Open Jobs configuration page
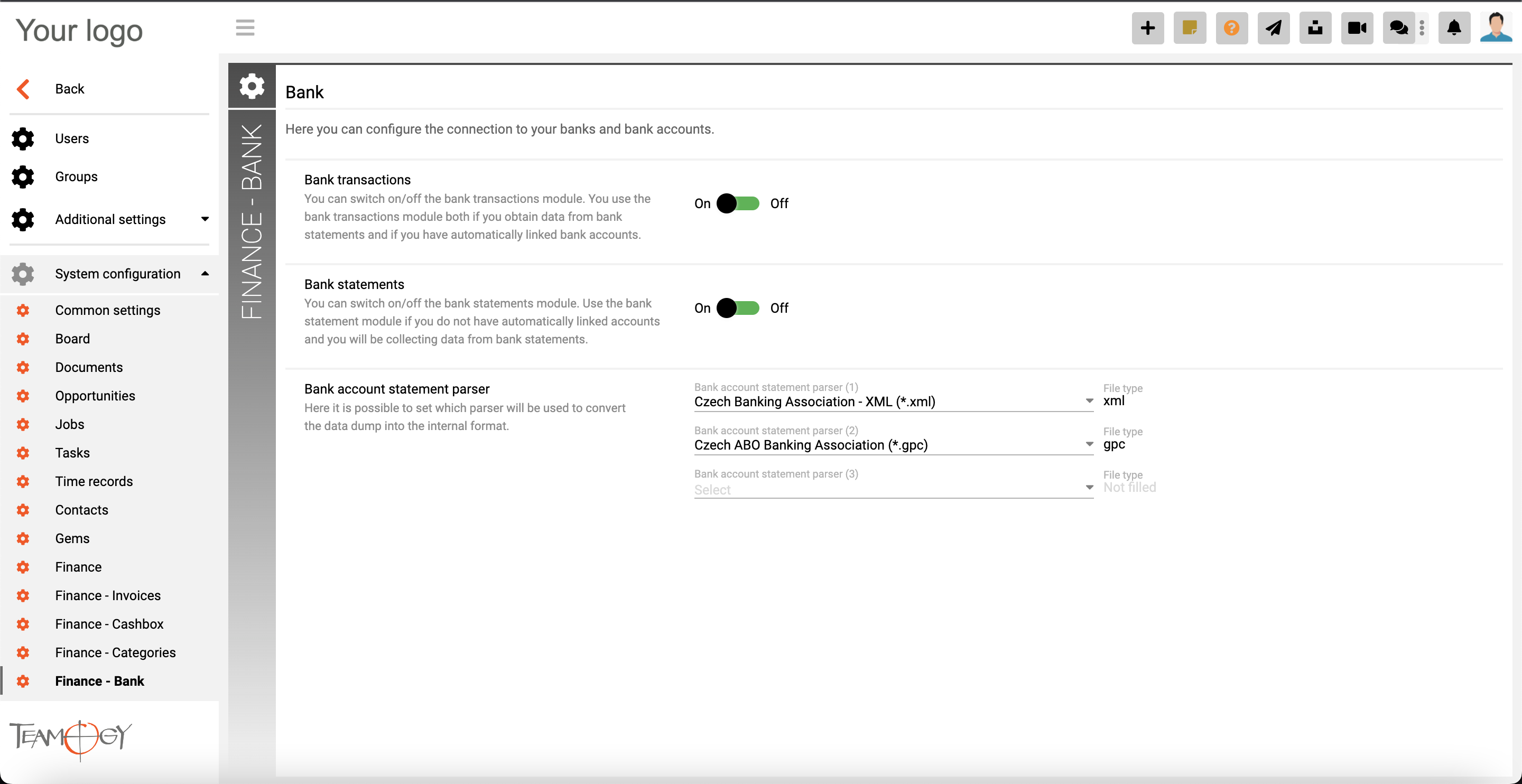 [x=70, y=424]
